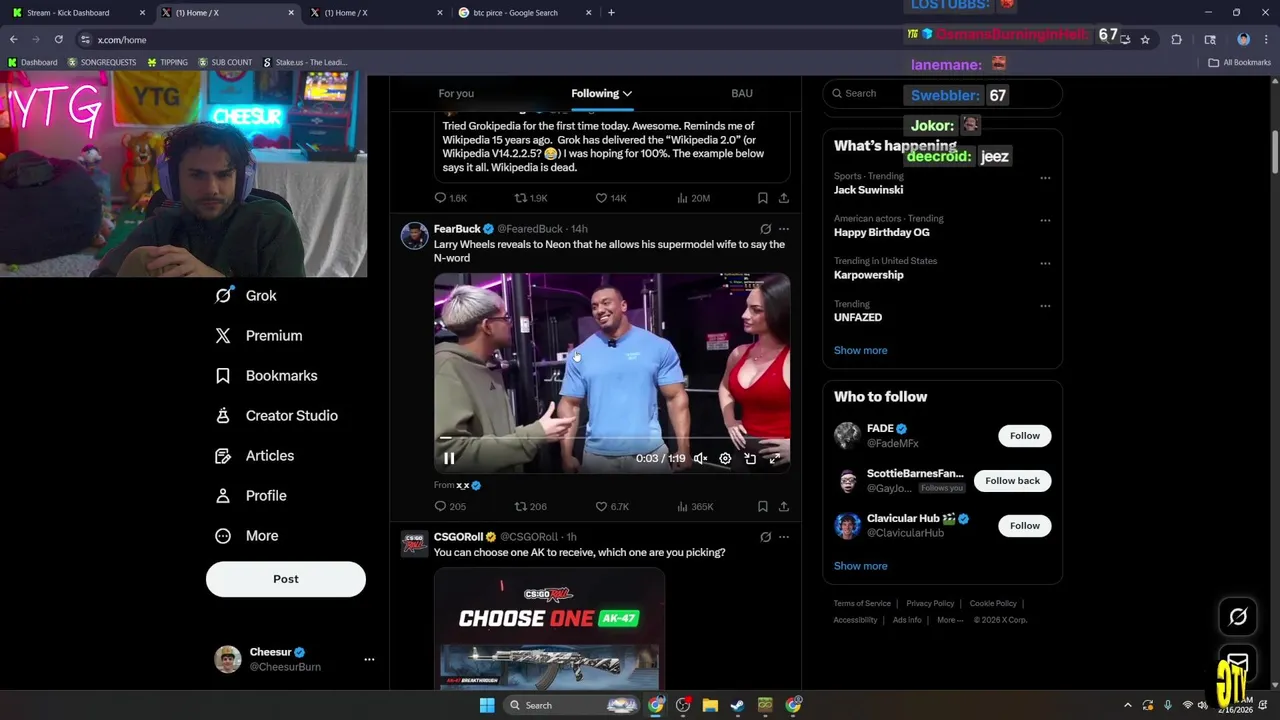This screenshot has height=720, width=1280.
Task: Follow back ScottieBarnesFan account
Action: coord(1012,481)
